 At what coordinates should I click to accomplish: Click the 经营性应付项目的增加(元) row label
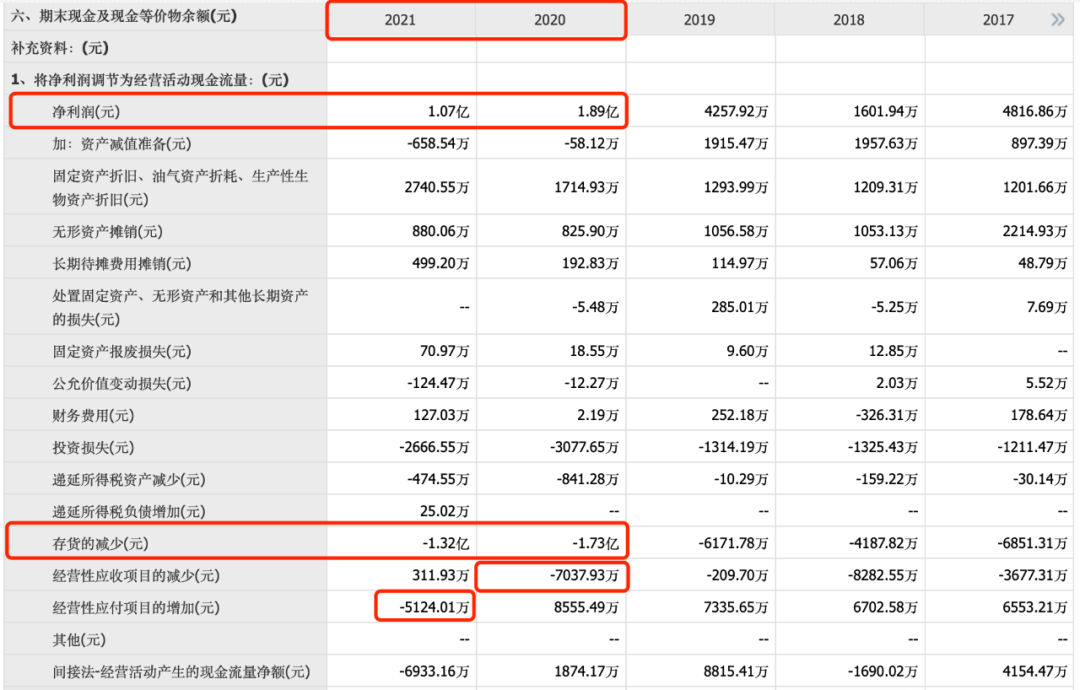click(136, 608)
